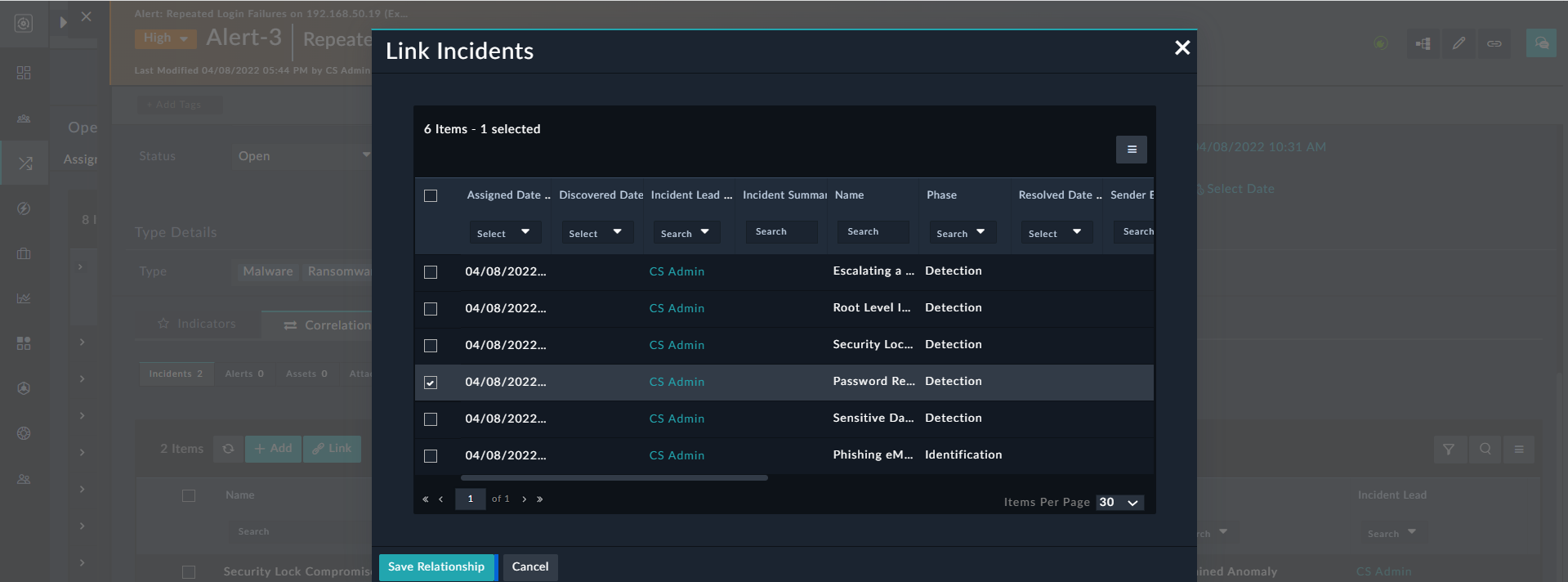
Task: Click the Name column search field
Action: tap(871, 232)
